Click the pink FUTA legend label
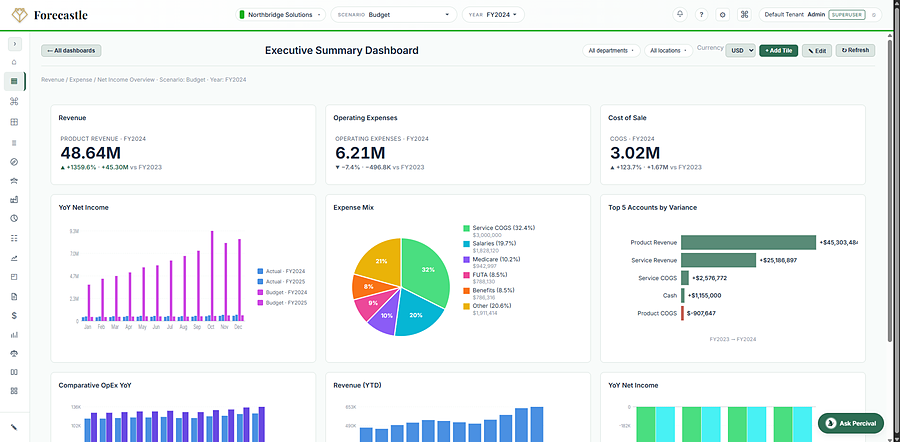 click(489, 275)
